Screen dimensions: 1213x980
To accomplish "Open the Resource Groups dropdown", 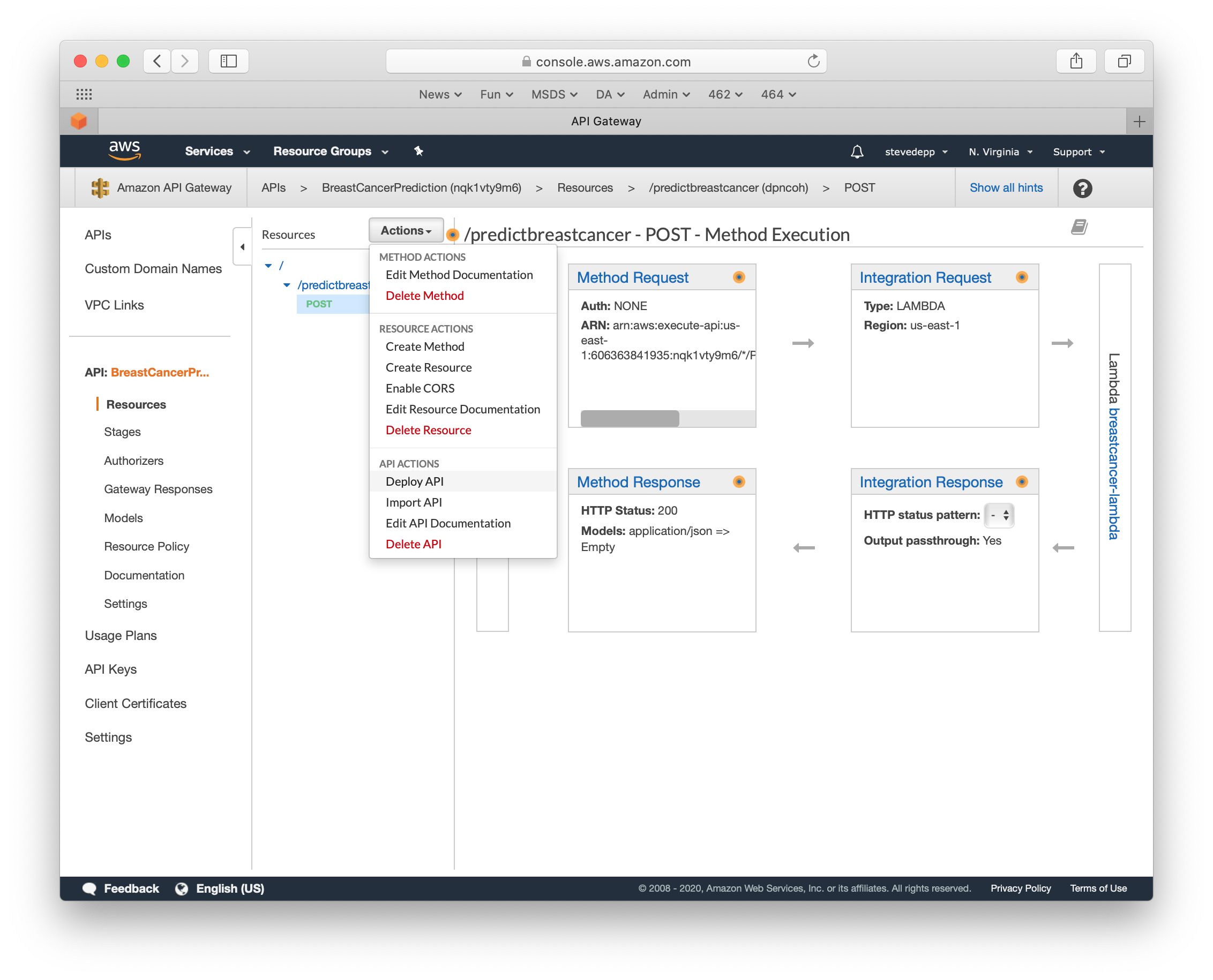I will pos(331,152).
